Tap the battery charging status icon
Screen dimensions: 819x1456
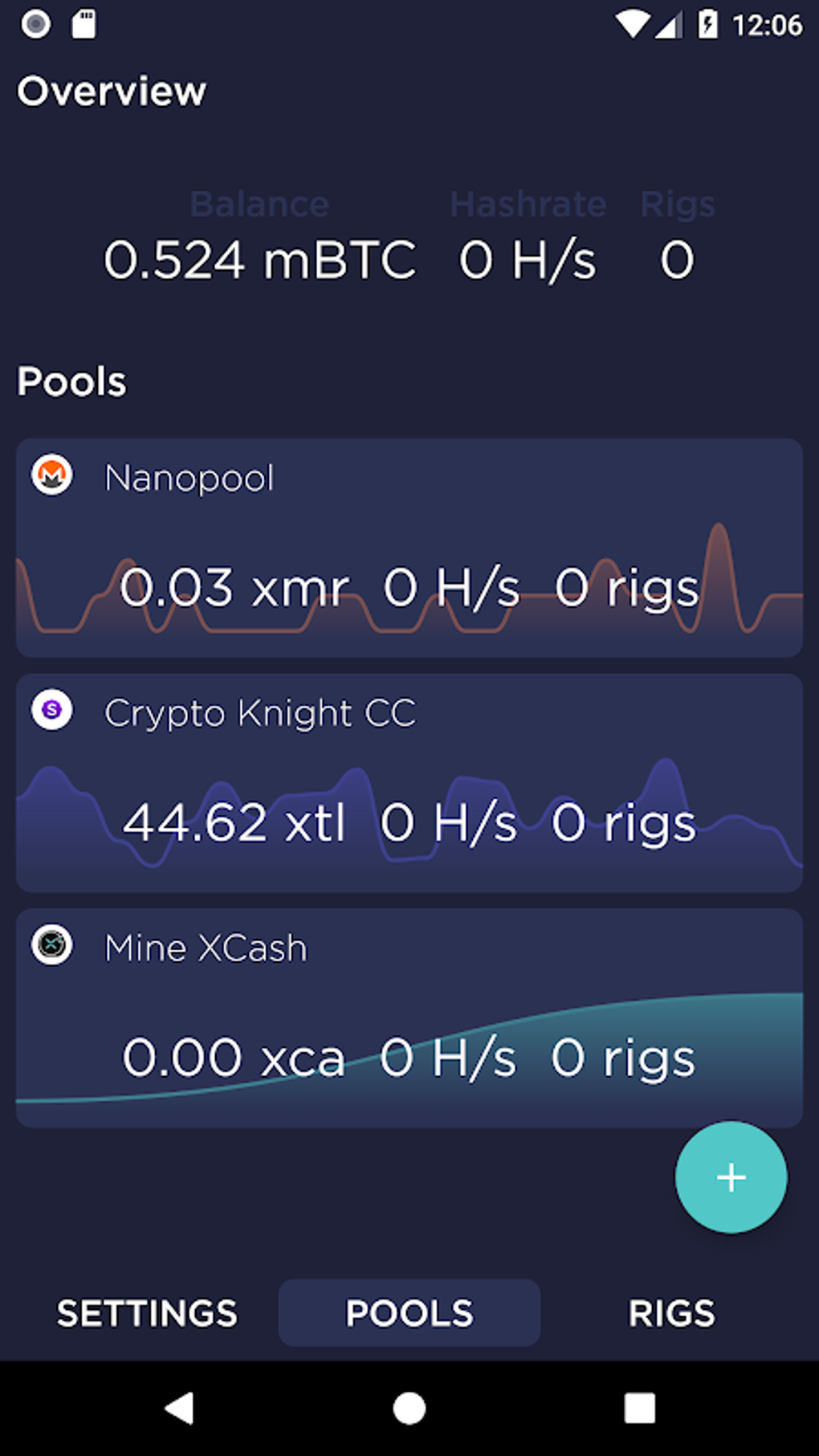coord(707,24)
